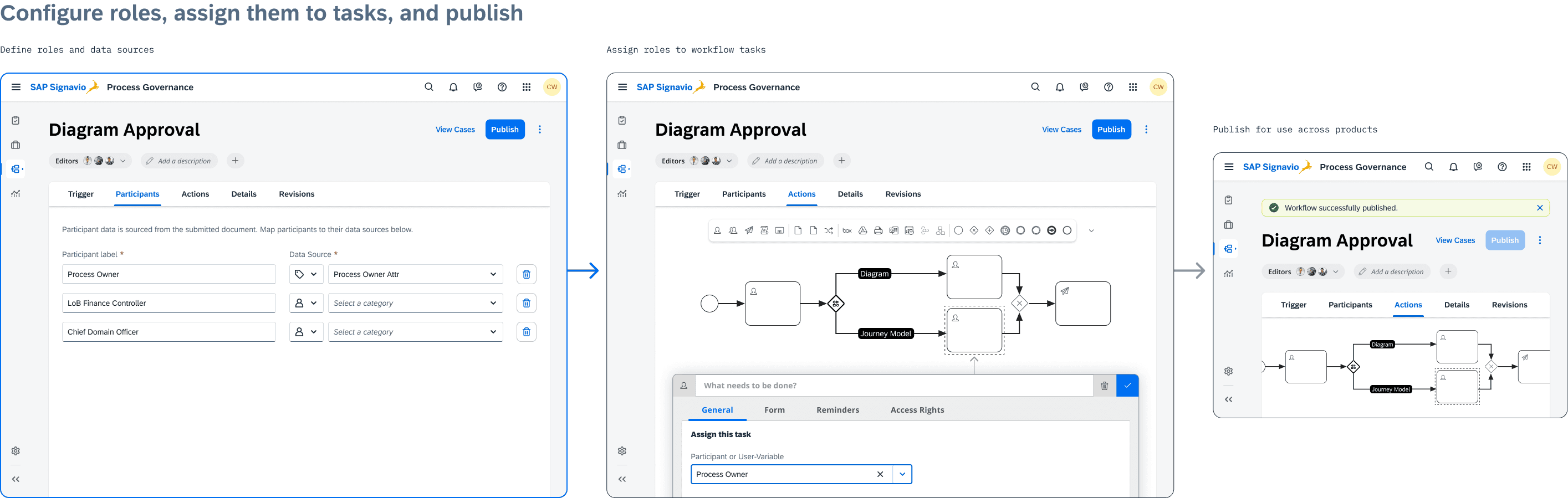Click Add a description in the middle window
1568x498 pixels.
point(785,161)
